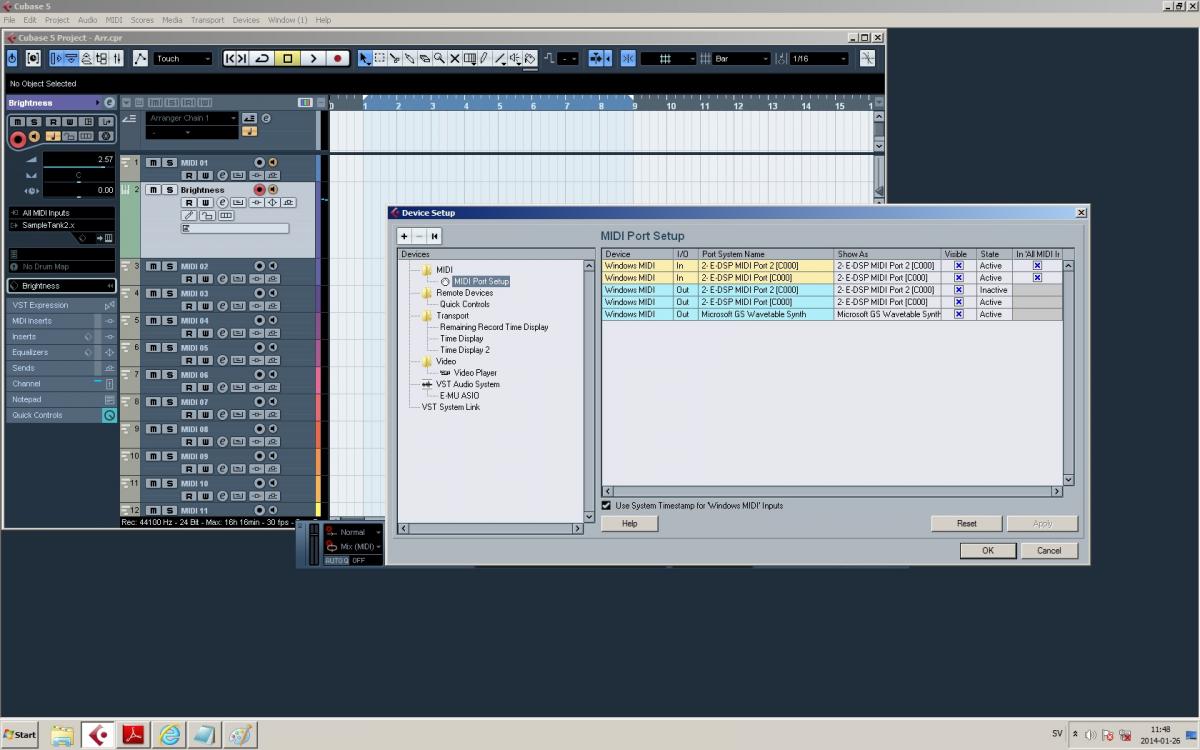The image size is (1200, 750).
Task: Open the 1/16 quantize dropdown
Action: (x=818, y=59)
